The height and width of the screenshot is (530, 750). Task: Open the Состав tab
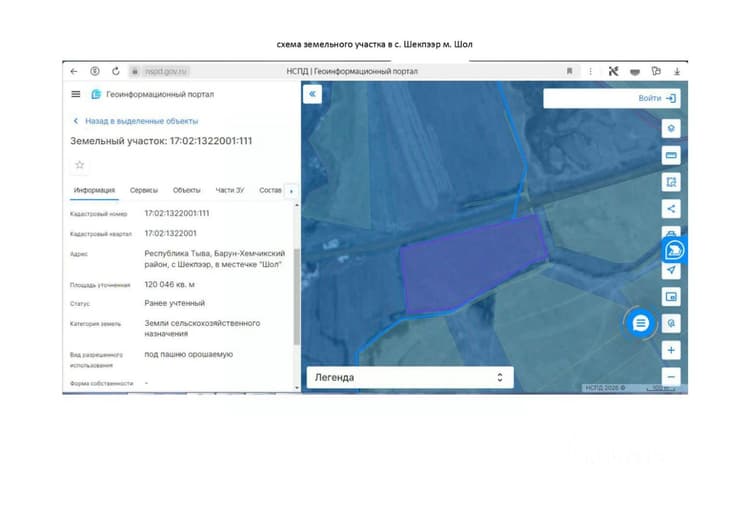pos(270,190)
